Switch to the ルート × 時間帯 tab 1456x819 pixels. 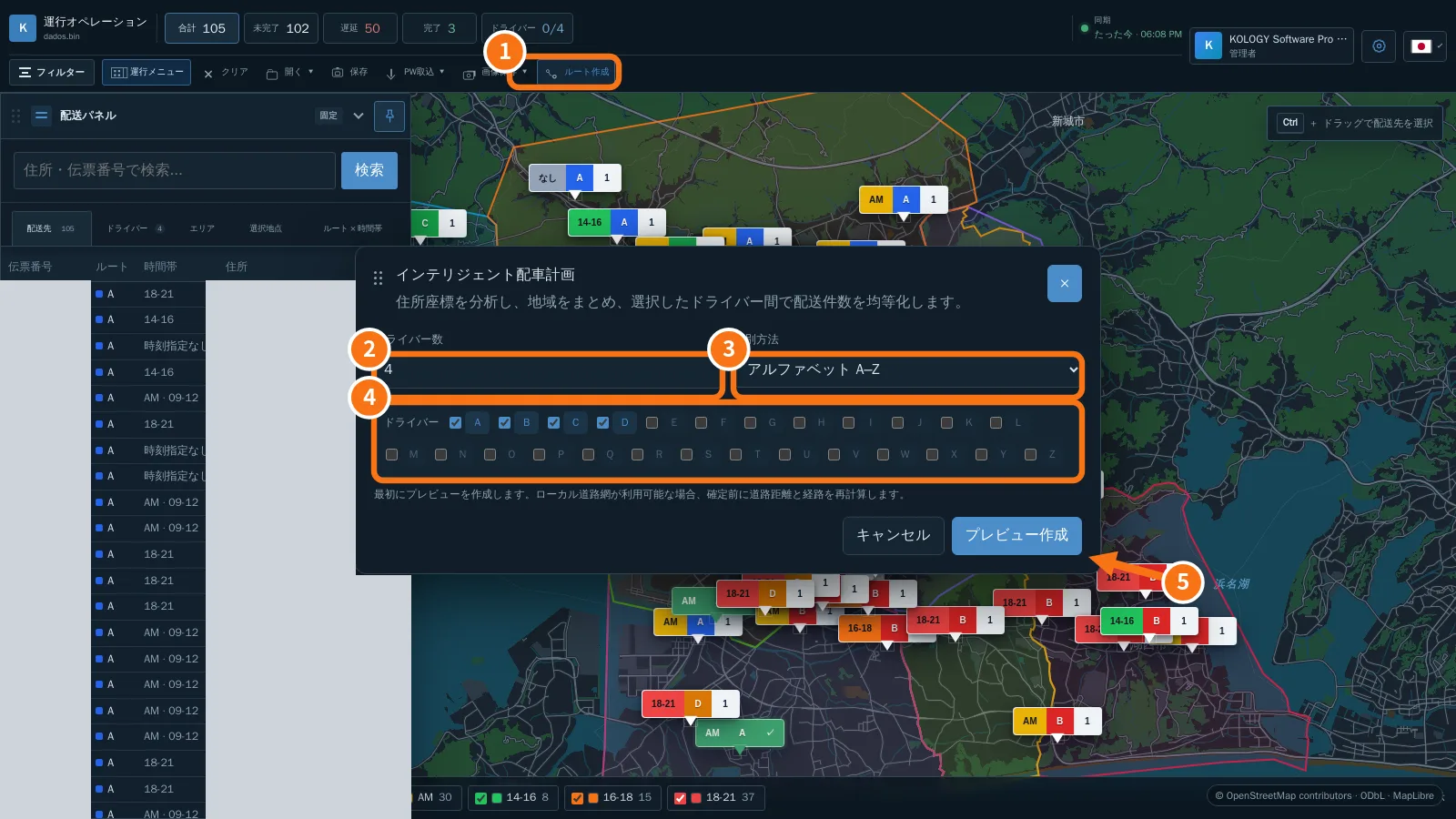point(352,228)
